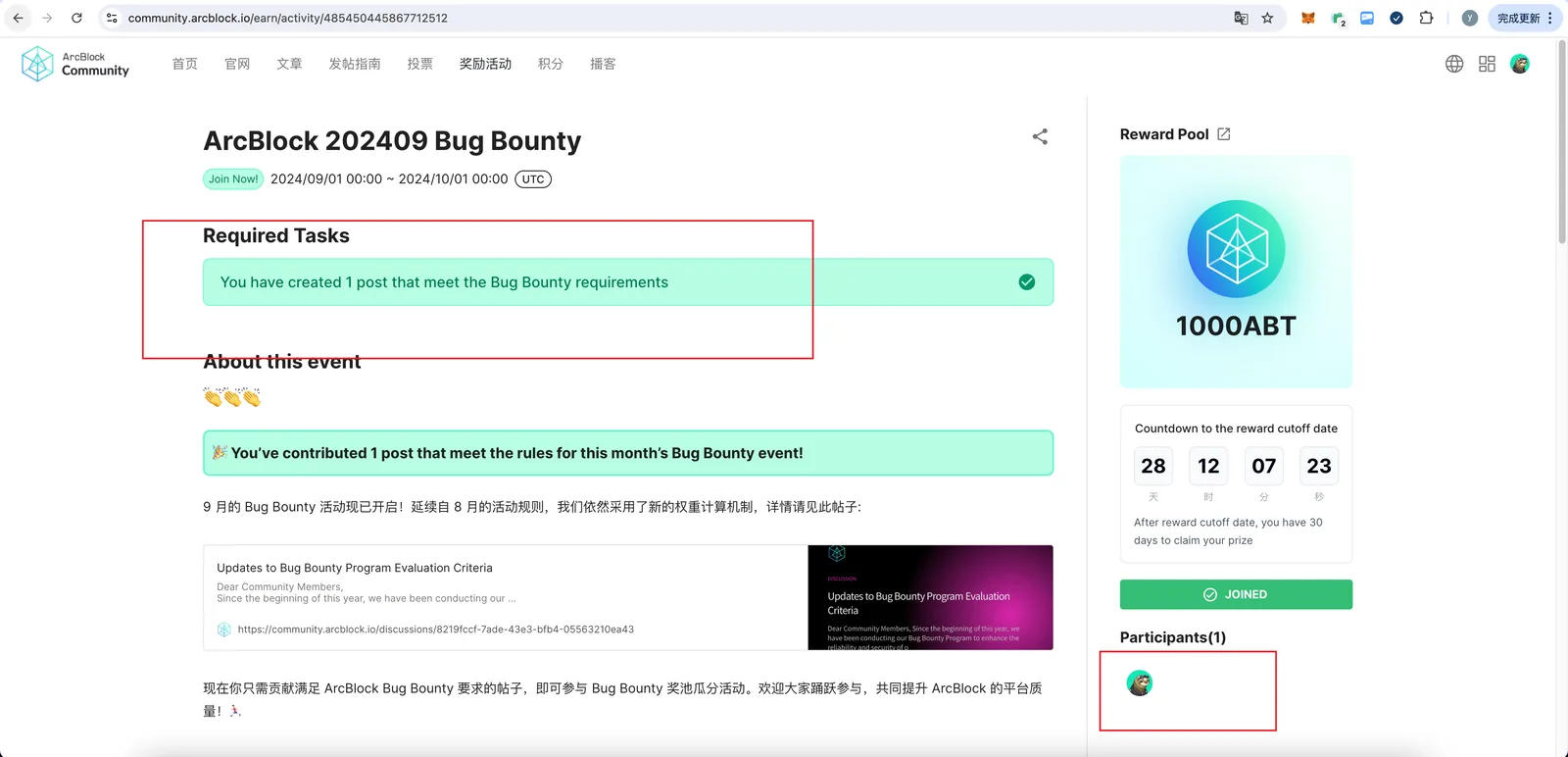Click the Join Now! badge
The height and width of the screenshot is (757, 1568).
(233, 179)
